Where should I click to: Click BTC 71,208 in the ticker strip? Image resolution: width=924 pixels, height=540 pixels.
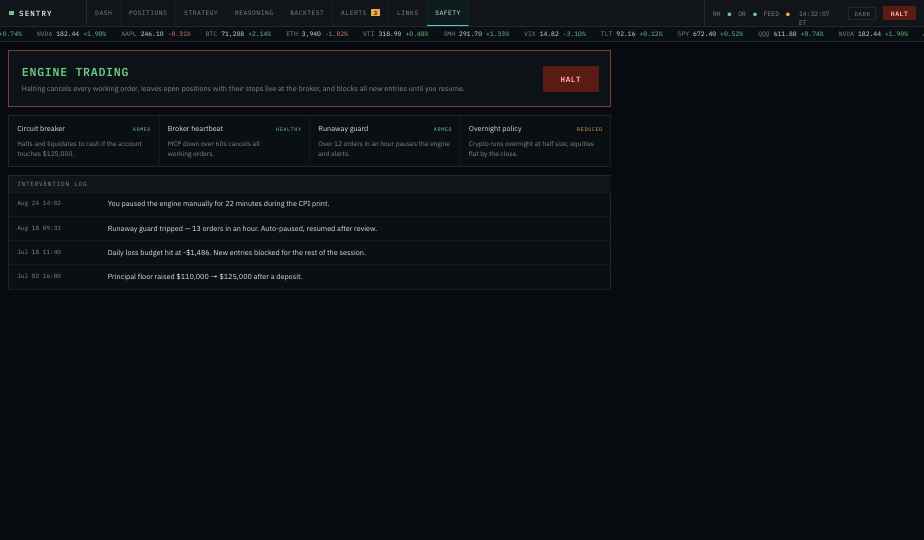(x=238, y=34)
